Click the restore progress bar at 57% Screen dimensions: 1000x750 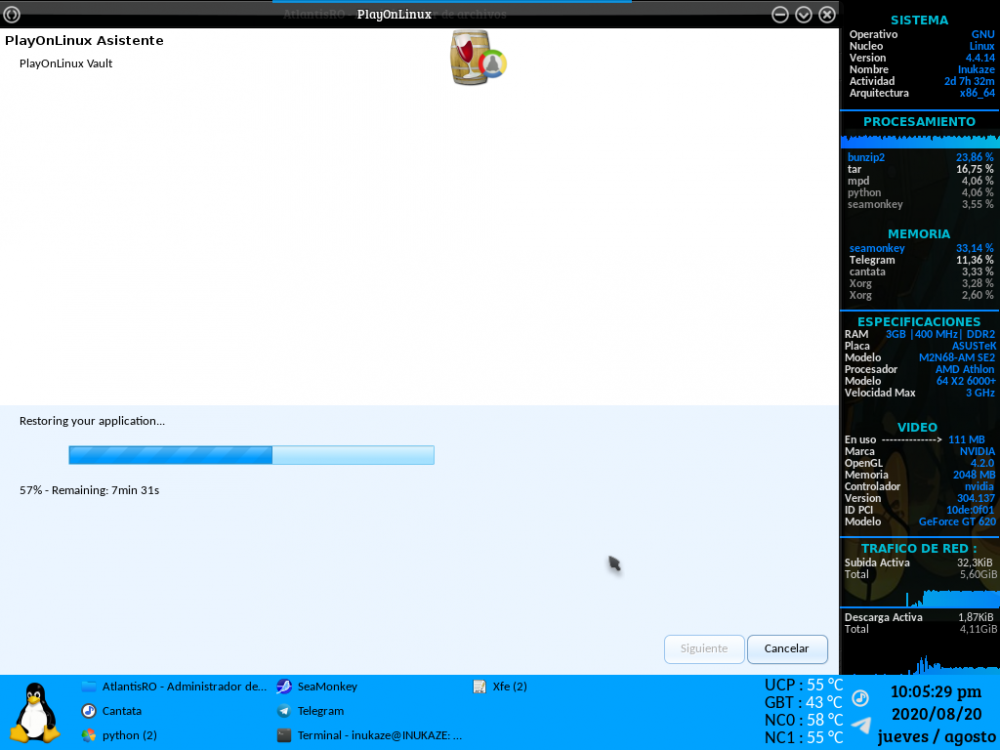tap(250, 455)
